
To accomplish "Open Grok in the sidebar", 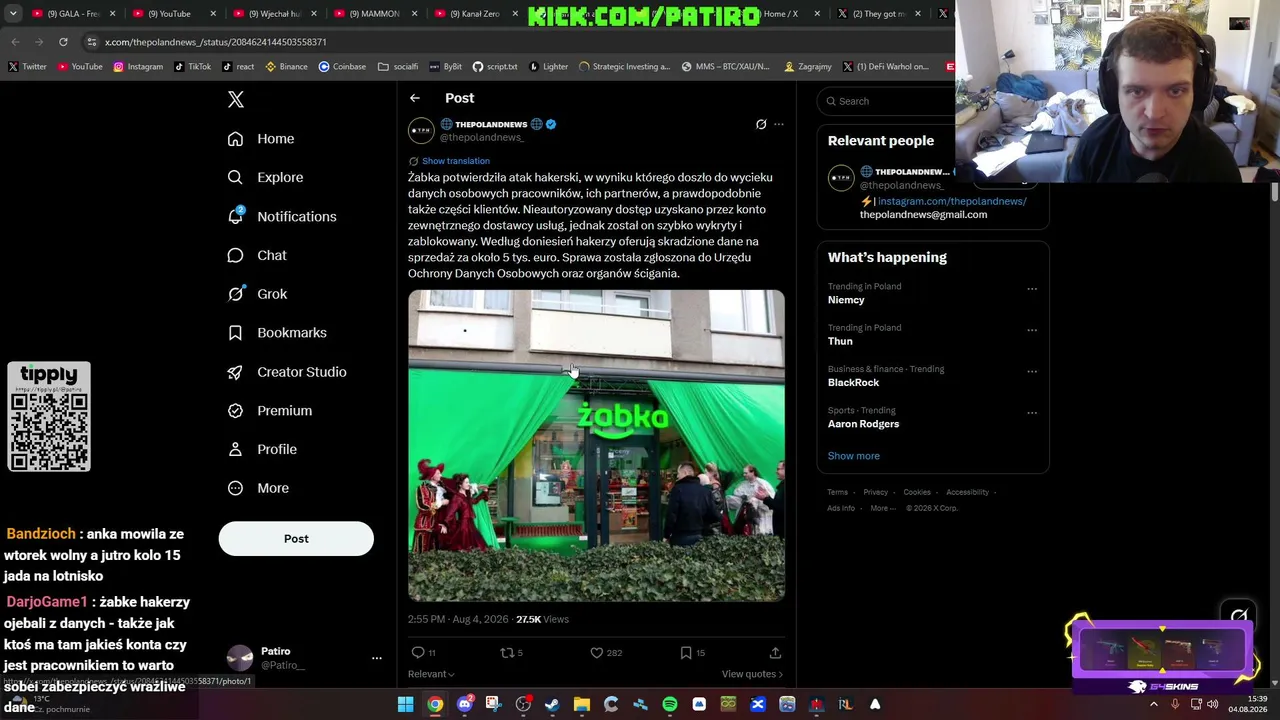I will click(257, 294).
